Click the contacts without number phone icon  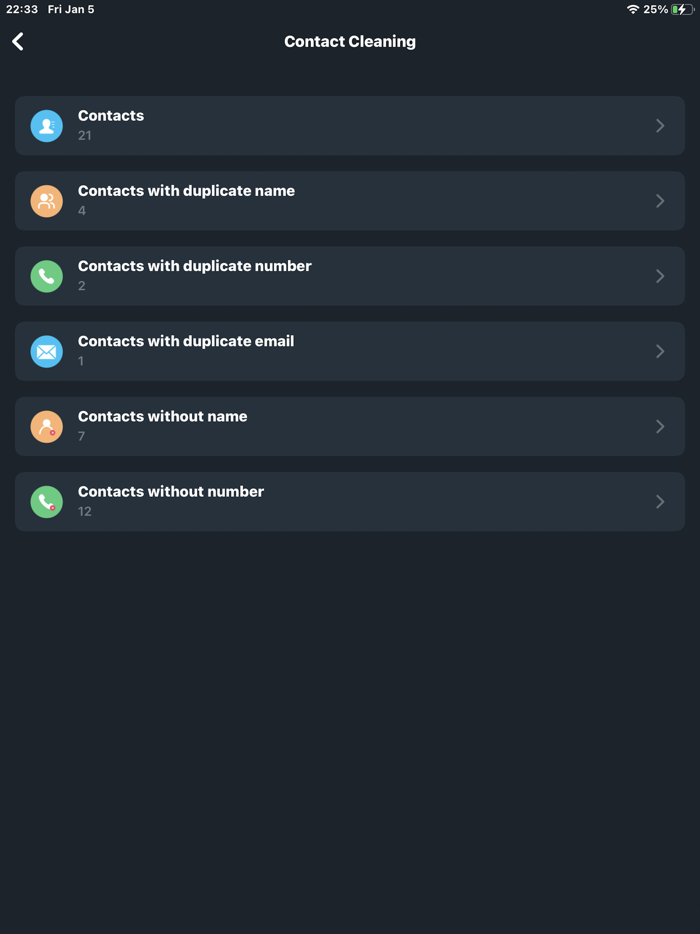pyautogui.click(x=46, y=501)
